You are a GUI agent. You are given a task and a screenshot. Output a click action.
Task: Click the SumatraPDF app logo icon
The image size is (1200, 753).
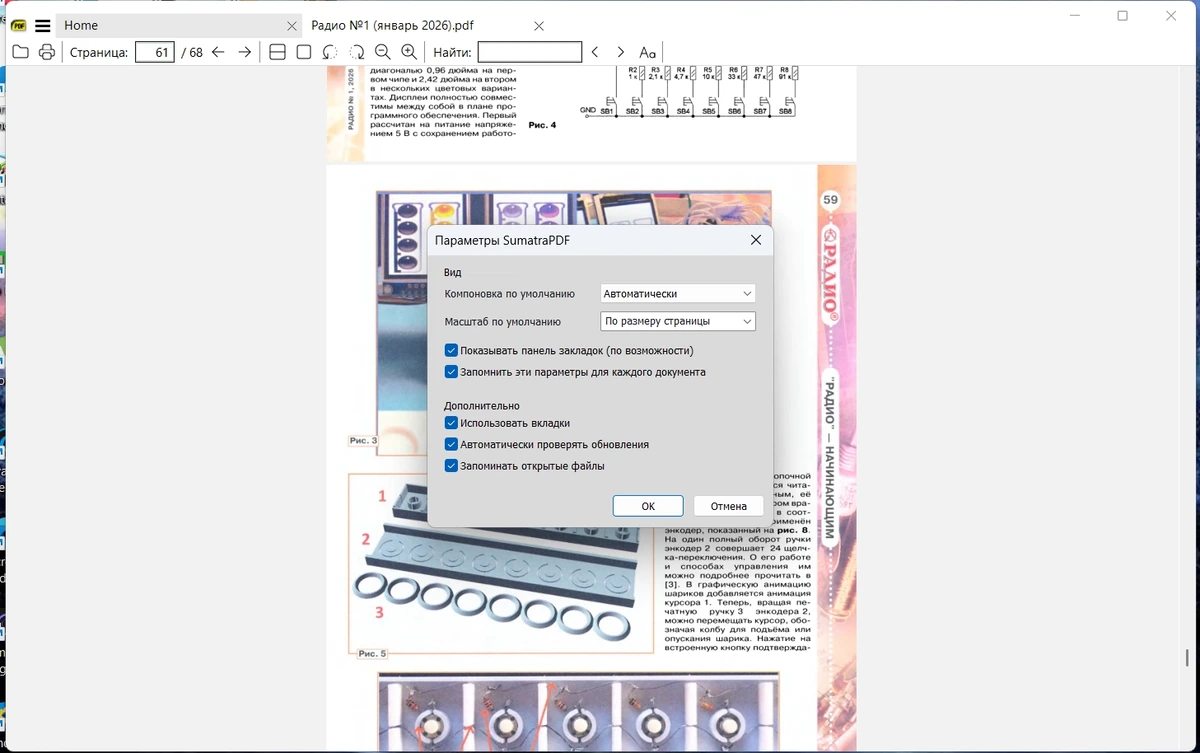[18, 26]
